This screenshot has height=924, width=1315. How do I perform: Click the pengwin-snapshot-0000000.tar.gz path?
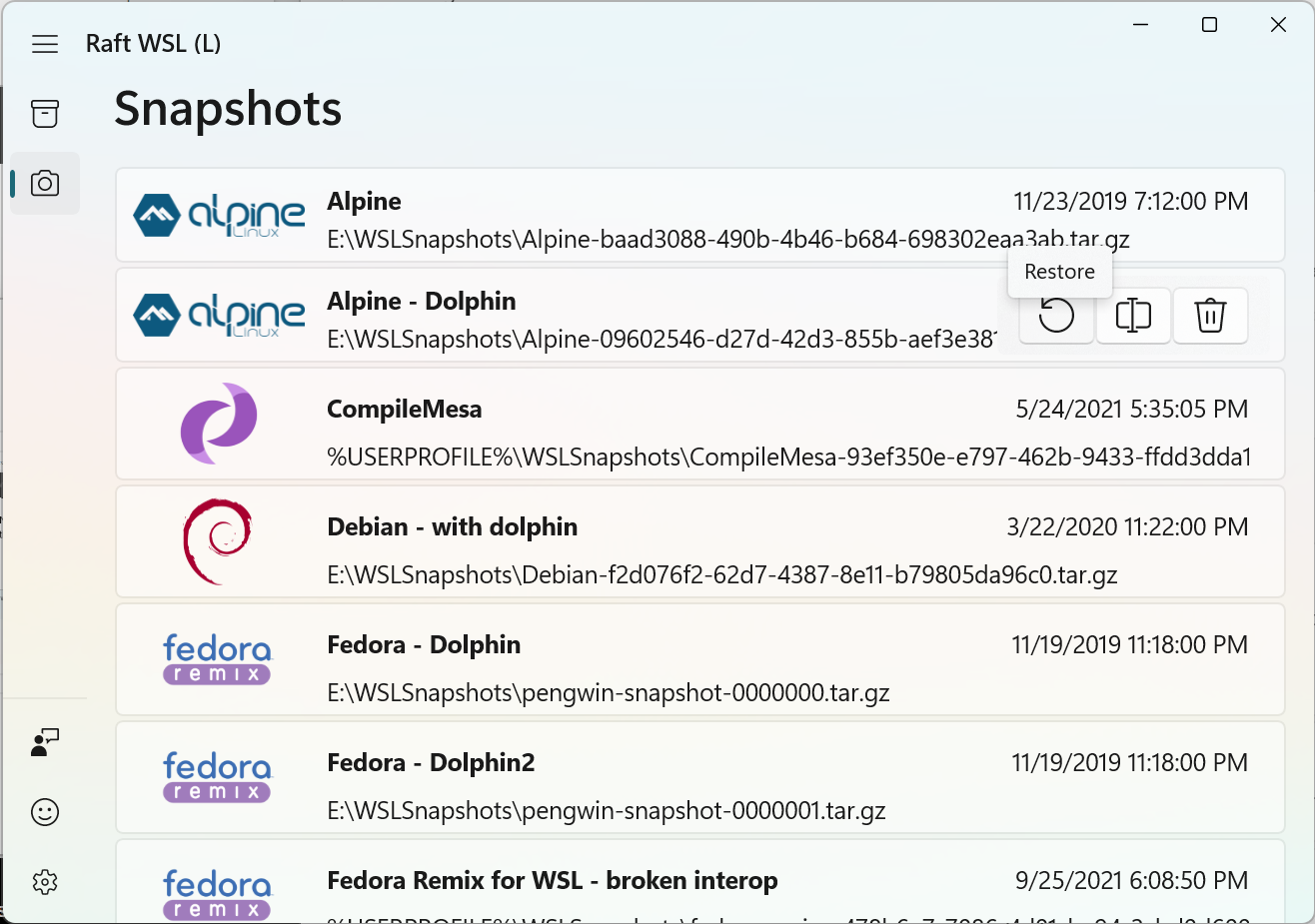(x=609, y=693)
